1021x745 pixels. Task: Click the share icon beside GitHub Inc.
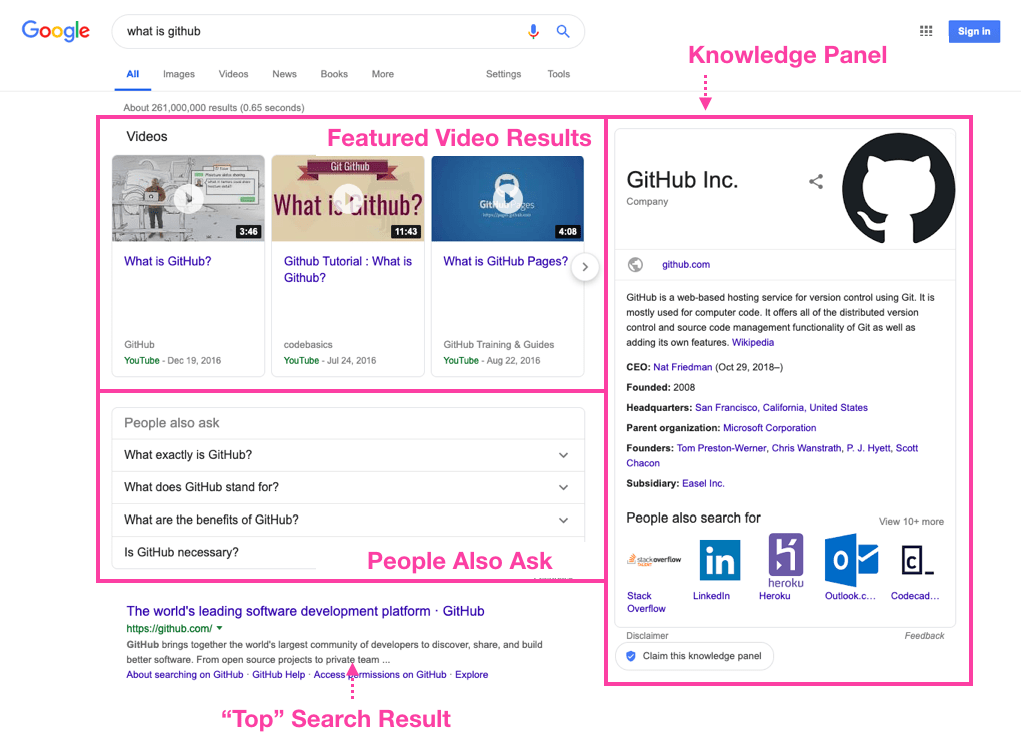click(x=816, y=182)
